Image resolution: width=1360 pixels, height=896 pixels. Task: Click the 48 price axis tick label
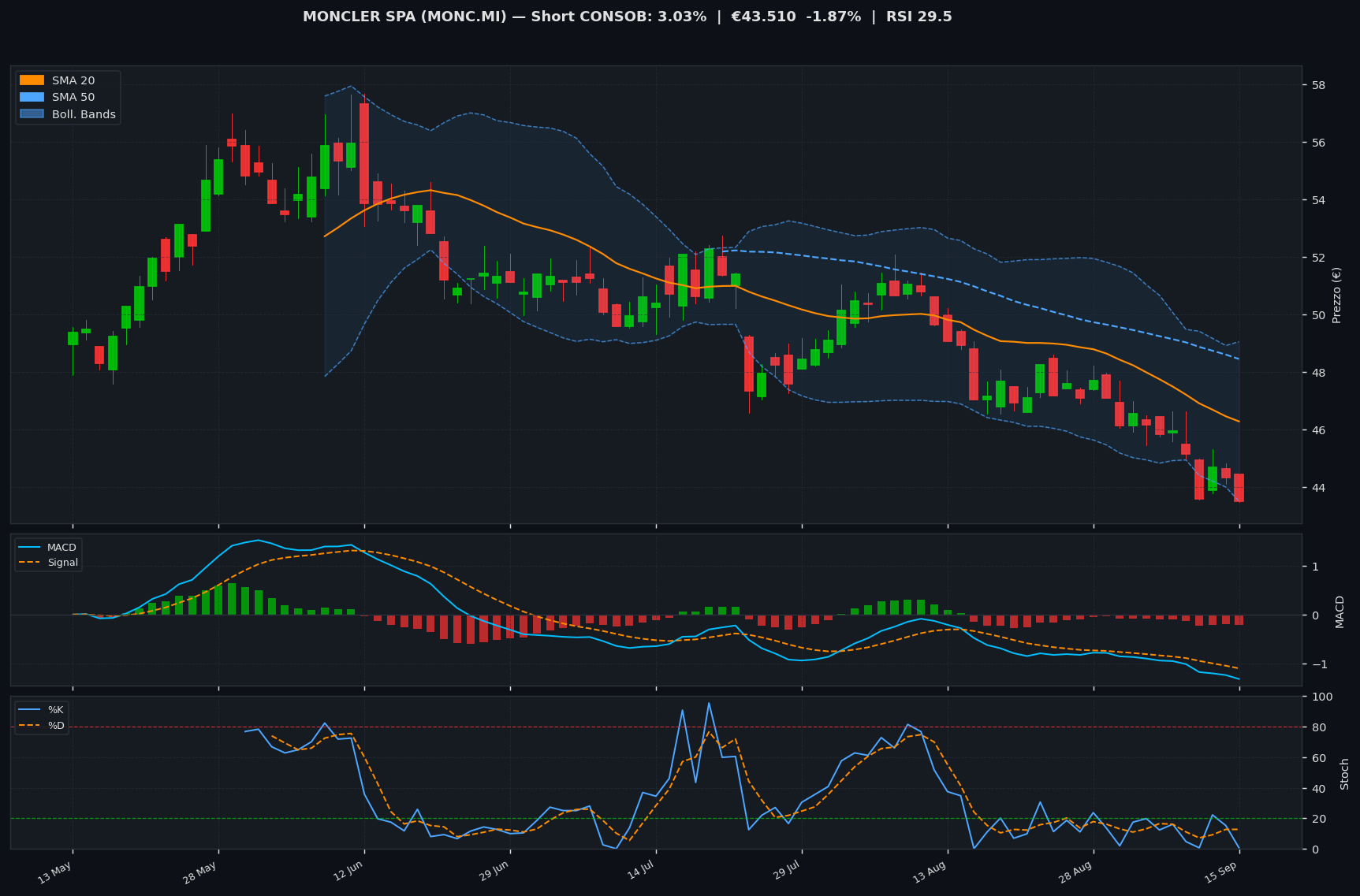tap(1318, 373)
